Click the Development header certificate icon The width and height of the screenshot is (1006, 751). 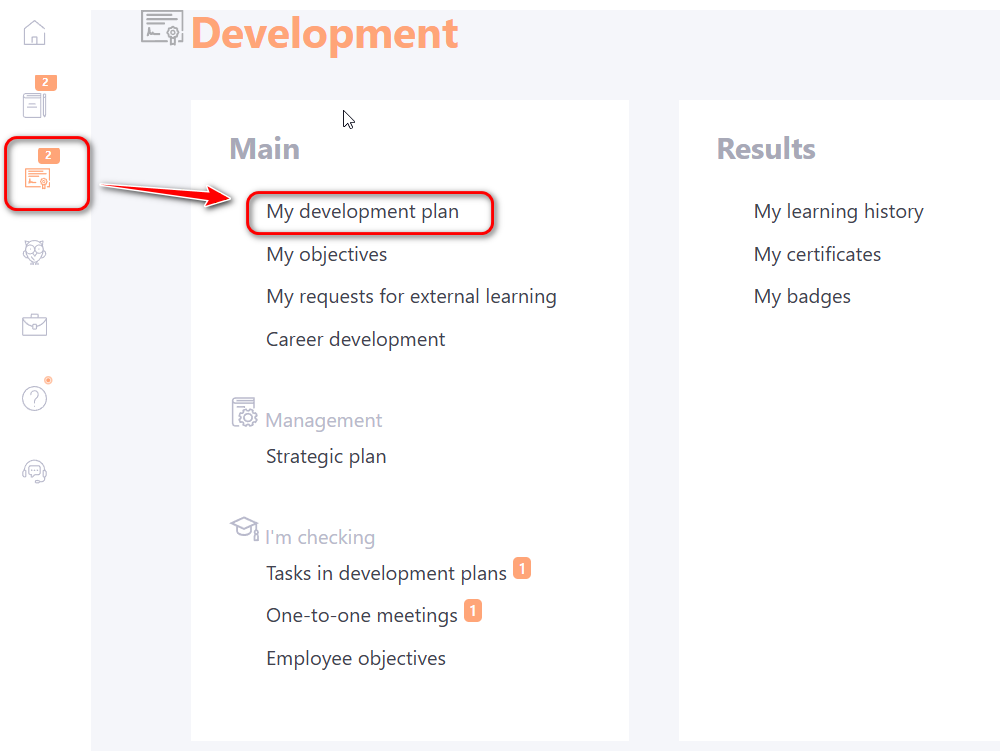162,30
